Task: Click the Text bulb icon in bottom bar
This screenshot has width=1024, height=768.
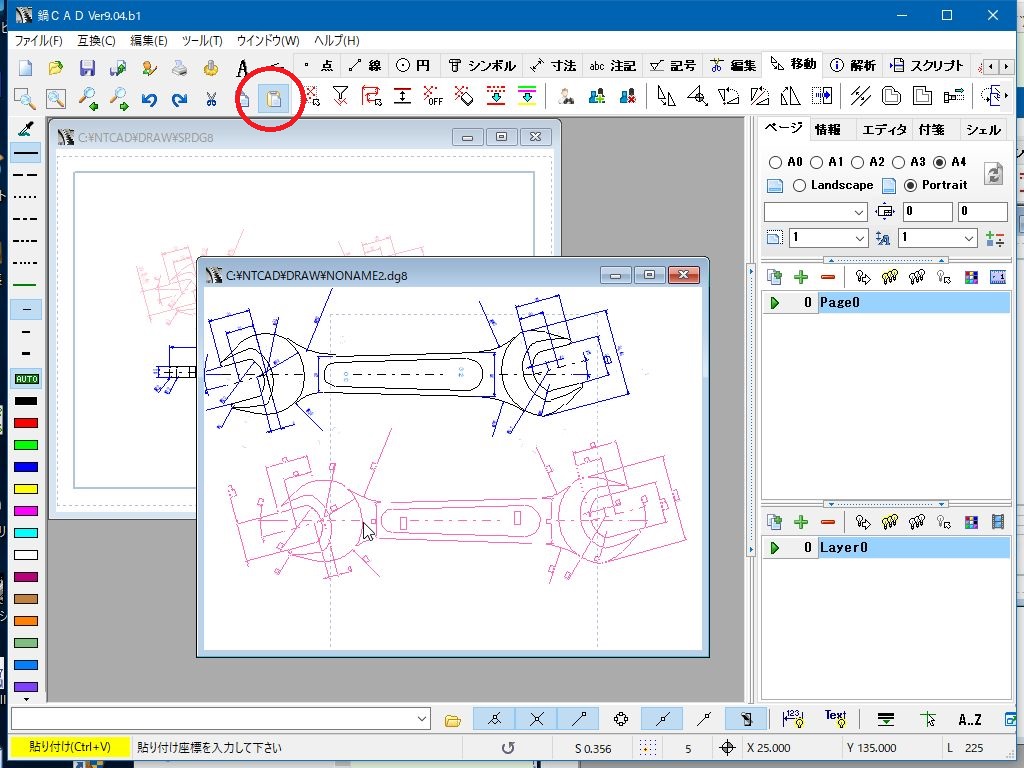Action: (x=835, y=719)
